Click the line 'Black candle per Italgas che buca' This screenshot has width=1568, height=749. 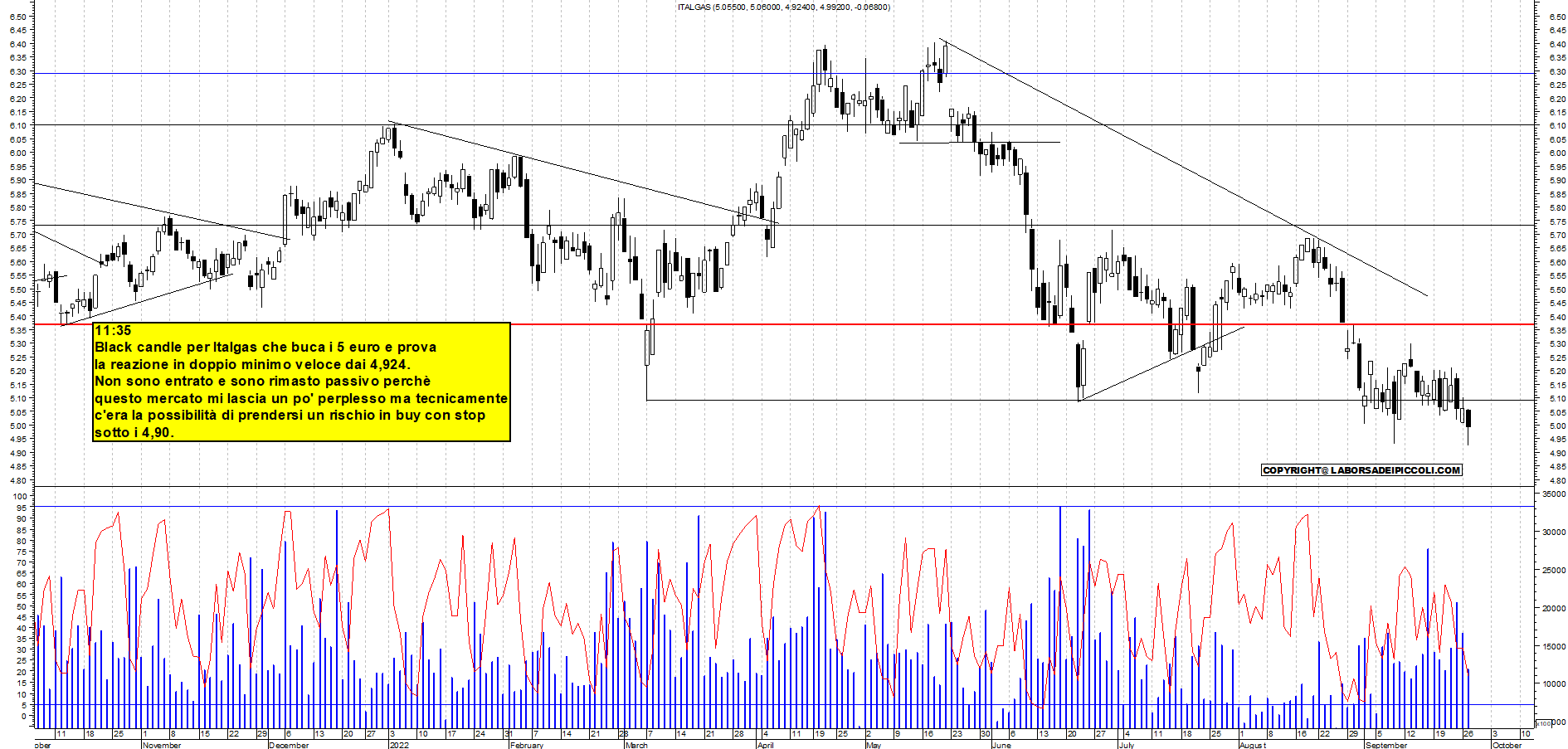coord(265,347)
